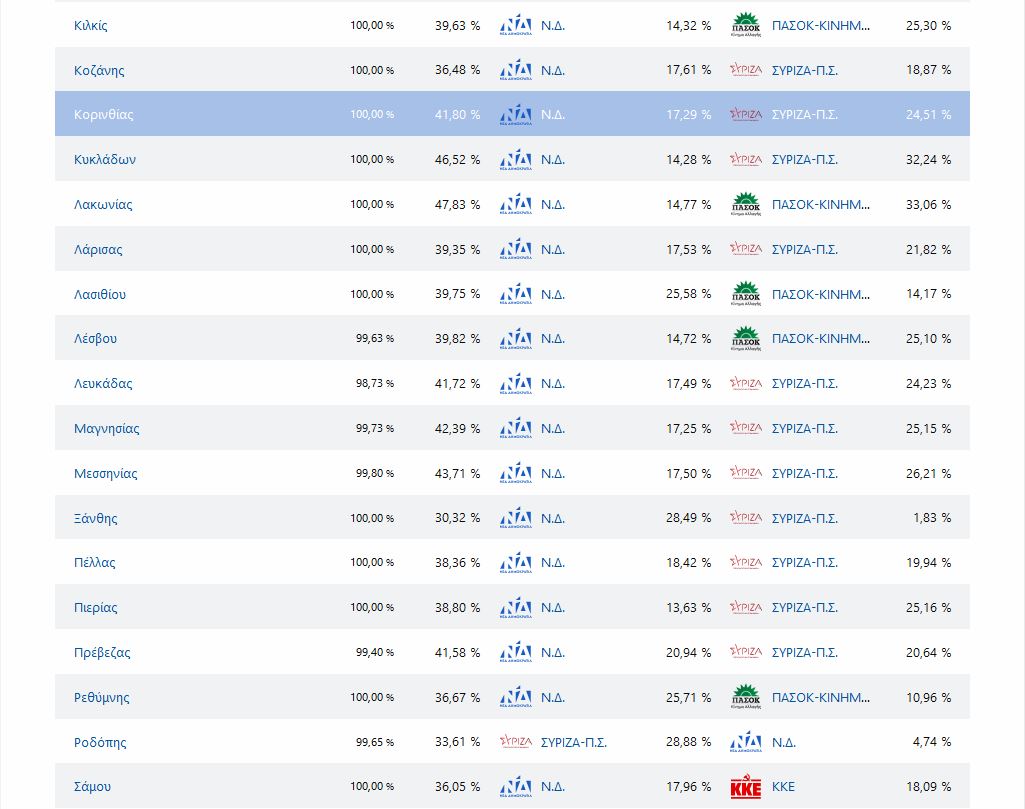1025x809 pixels.
Task: Select the Μεσσηνίας district link
Action: point(105,474)
